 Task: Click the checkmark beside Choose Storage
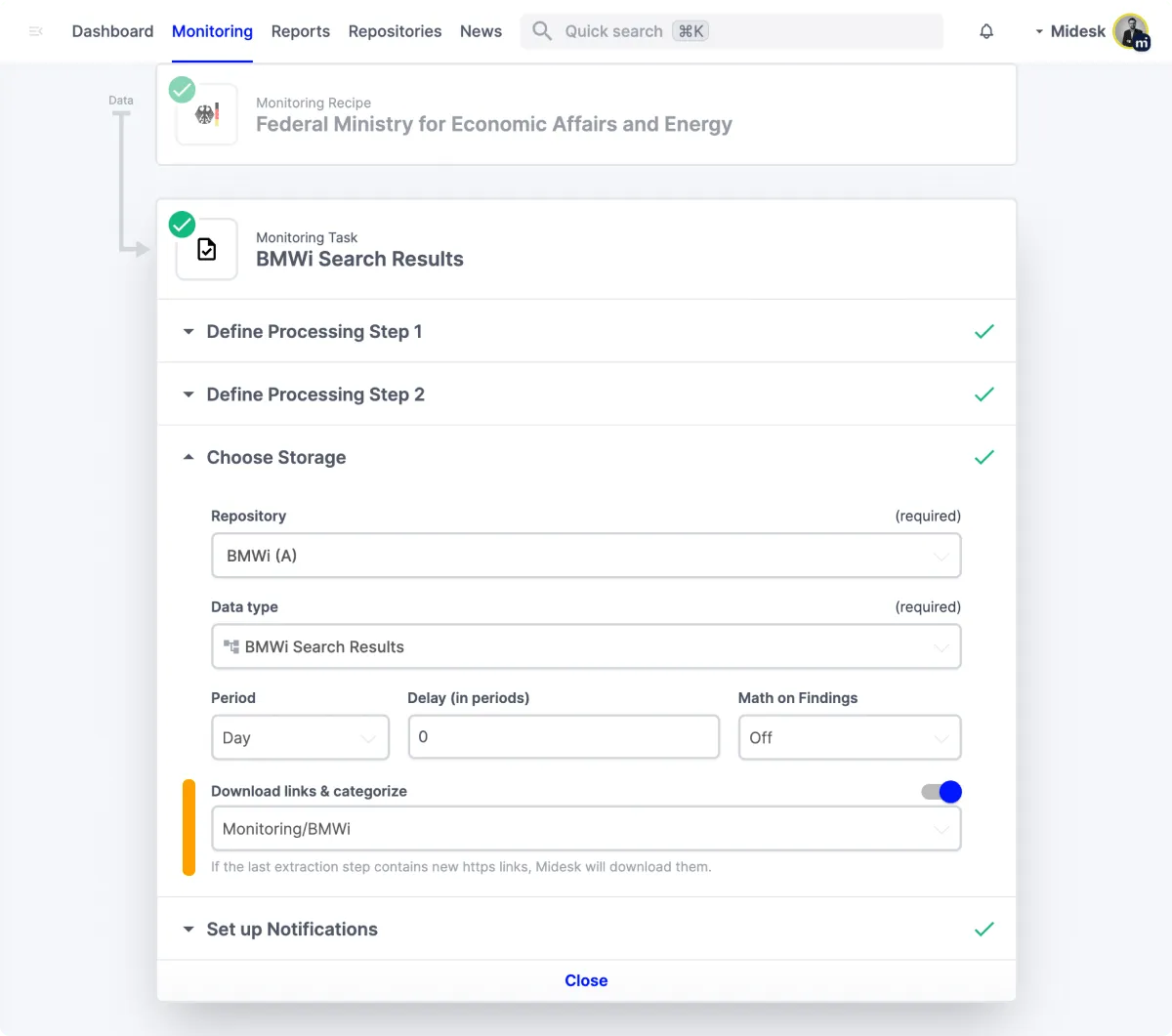[984, 457]
